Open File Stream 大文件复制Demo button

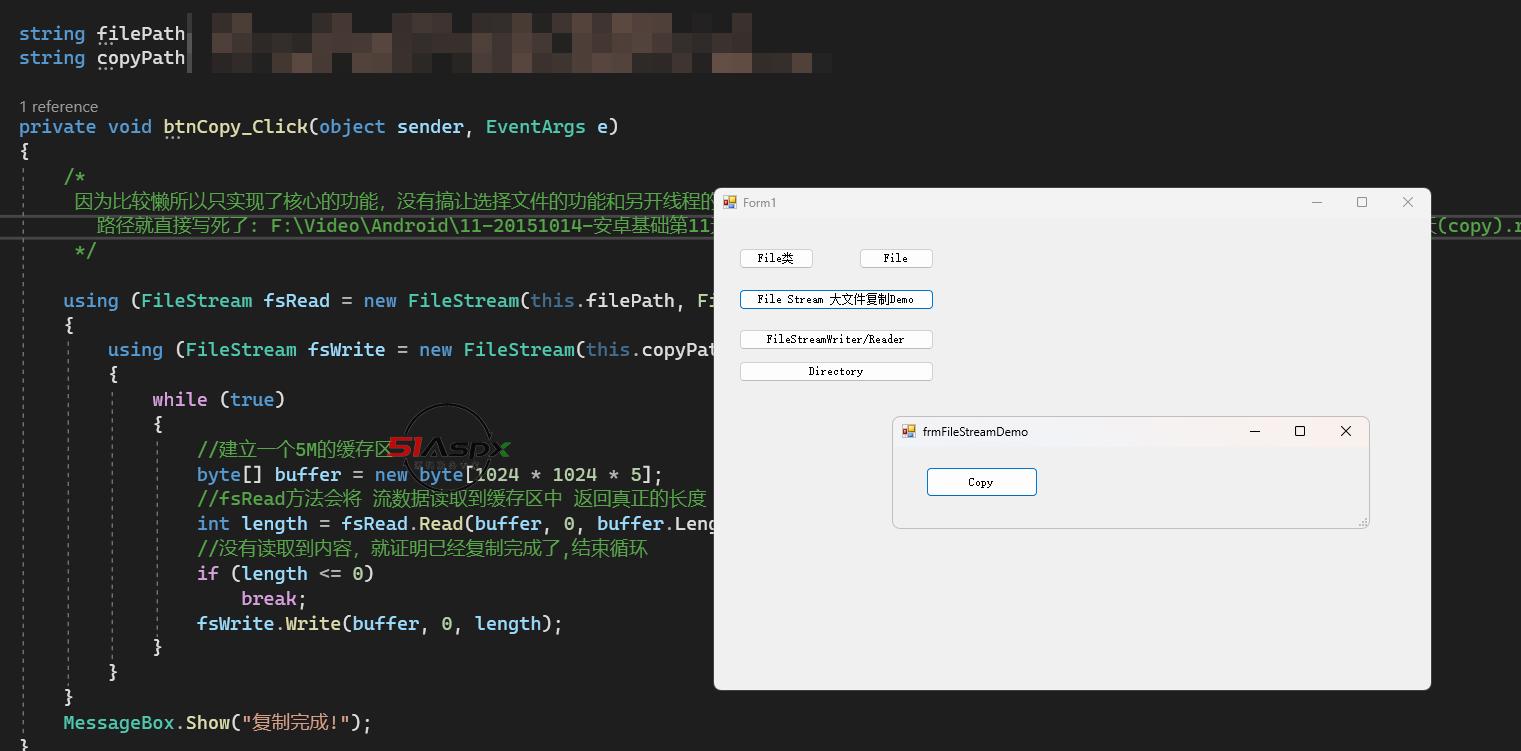pyautogui.click(x=836, y=299)
